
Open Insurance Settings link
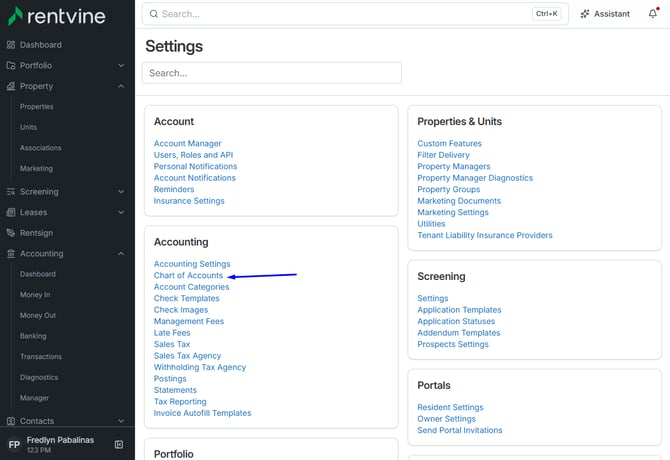(x=189, y=201)
